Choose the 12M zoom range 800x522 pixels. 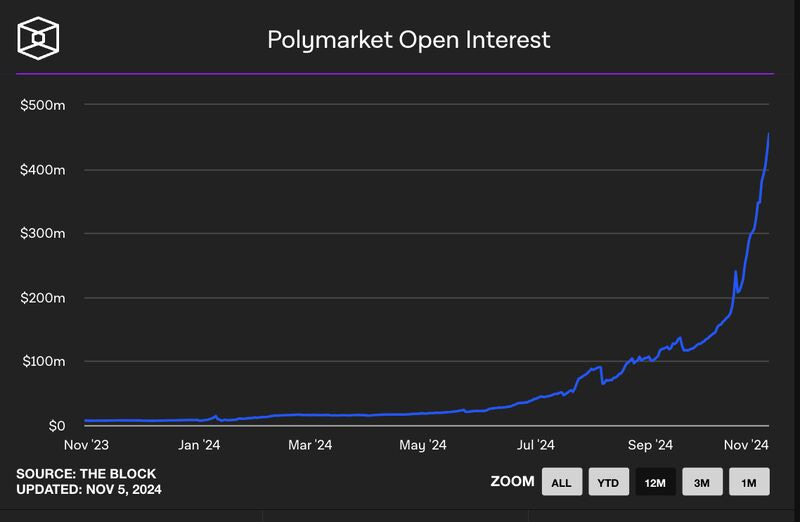[x=655, y=482]
